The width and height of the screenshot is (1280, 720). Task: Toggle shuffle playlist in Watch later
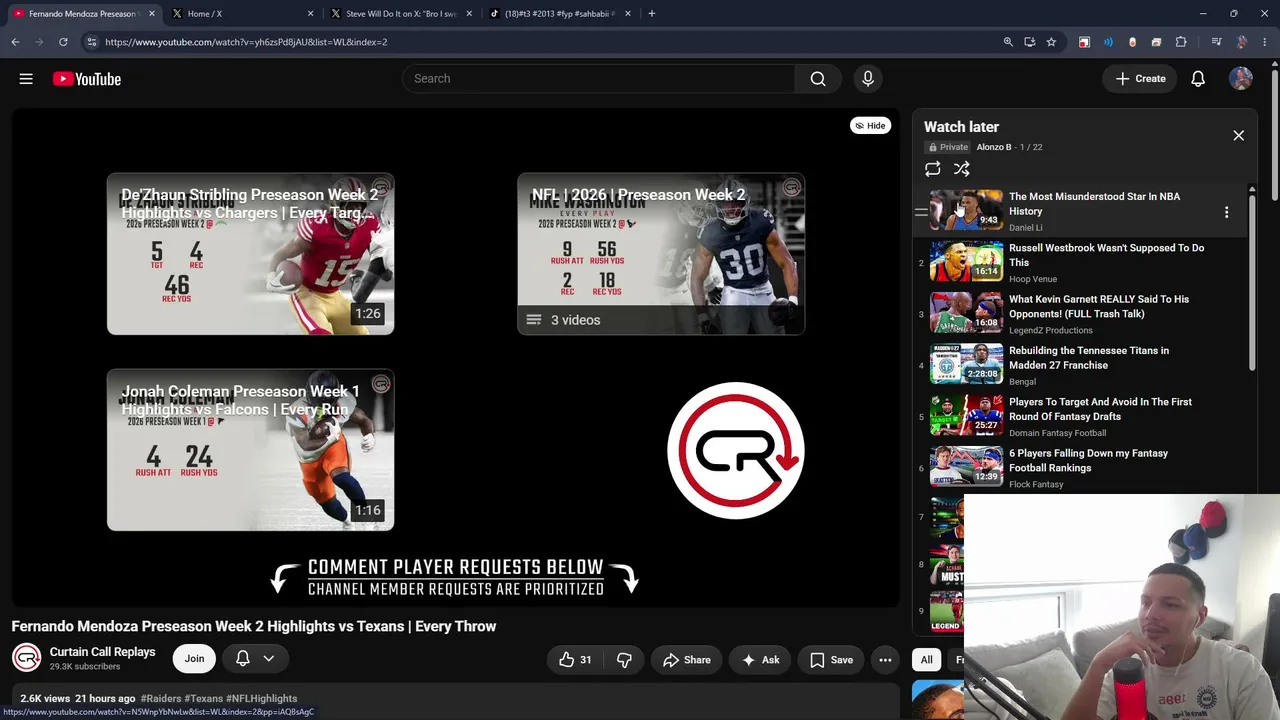point(962,169)
